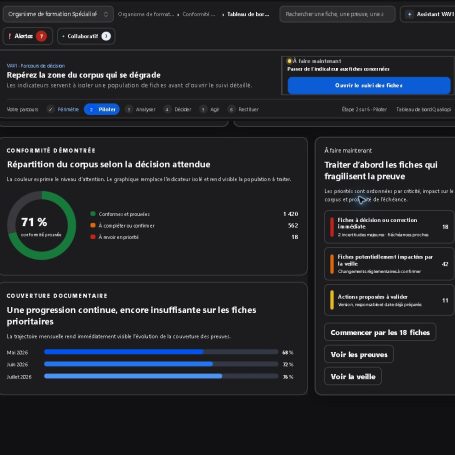Click 'Commencer par les 18 fiches'
This screenshot has width=455, height=455.
pyautogui.click(x=380, y=332)
